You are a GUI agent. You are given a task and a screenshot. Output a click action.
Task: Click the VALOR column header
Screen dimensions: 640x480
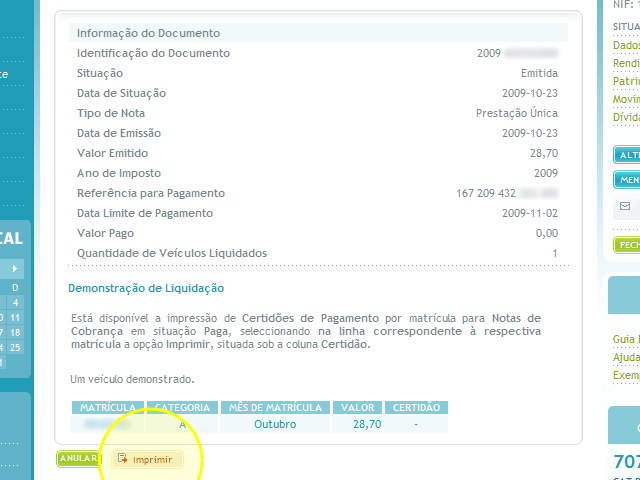coord(358,407)
